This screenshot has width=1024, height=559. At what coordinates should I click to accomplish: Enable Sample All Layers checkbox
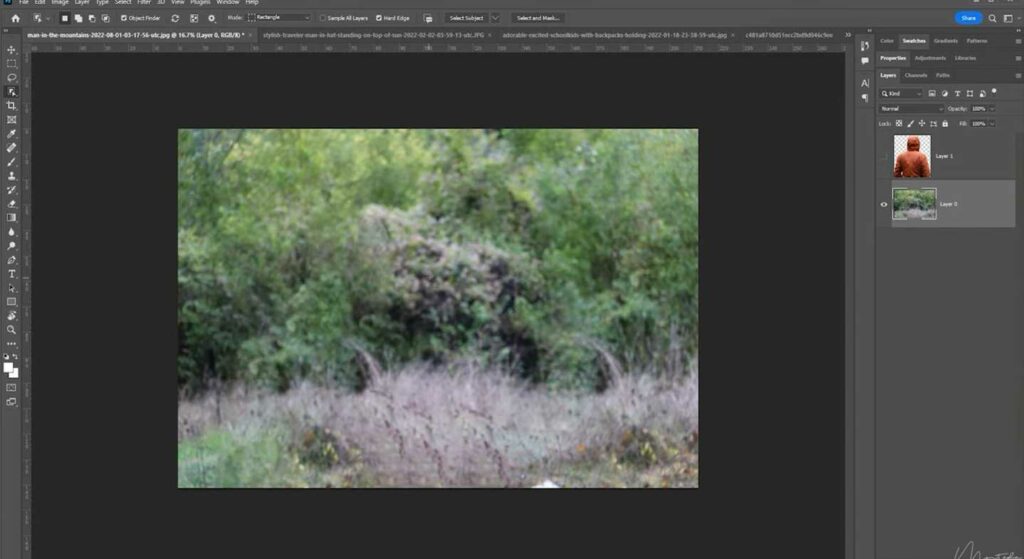[x=323, y=18]
